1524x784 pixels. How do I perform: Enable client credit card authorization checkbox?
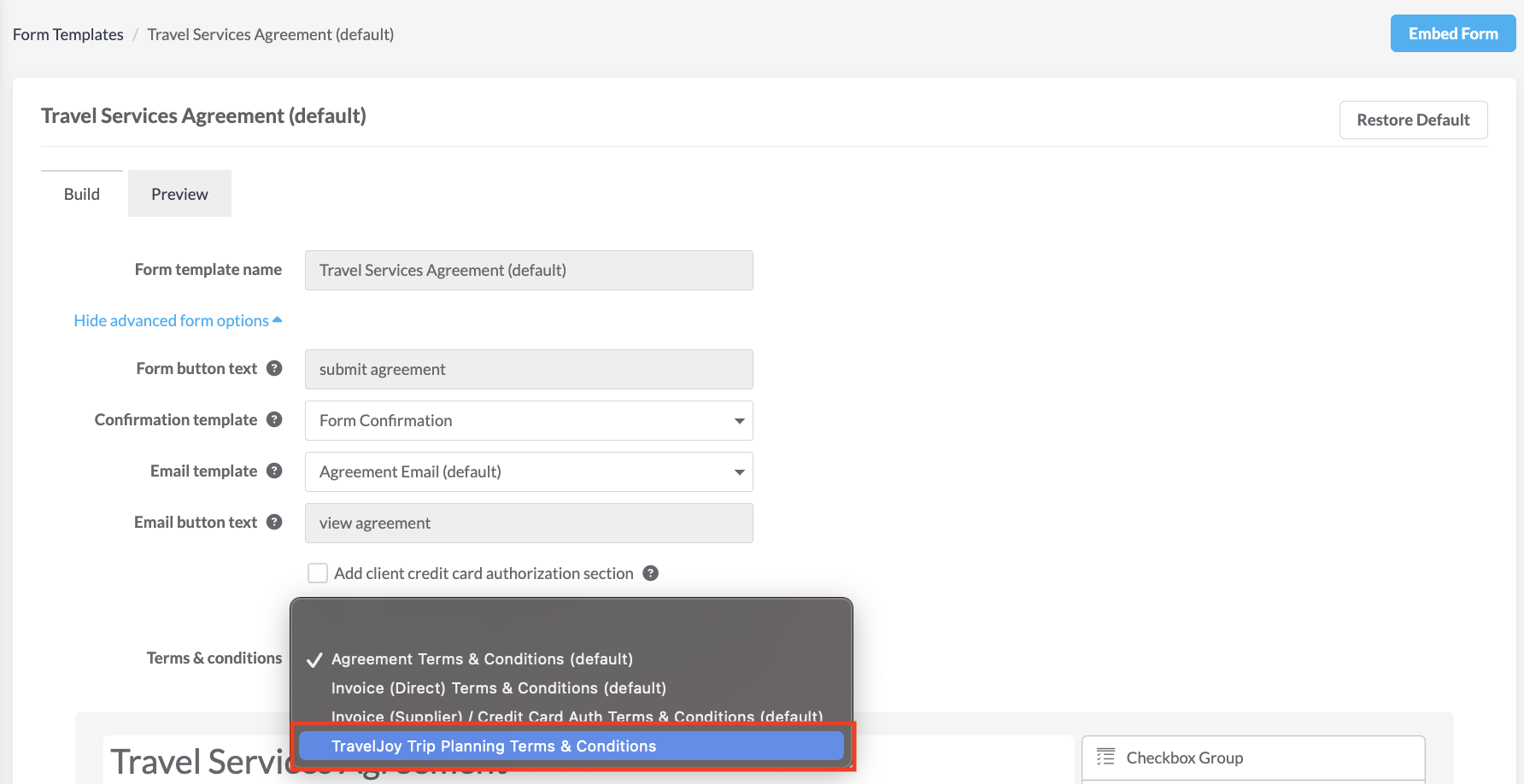click(318, 573)
